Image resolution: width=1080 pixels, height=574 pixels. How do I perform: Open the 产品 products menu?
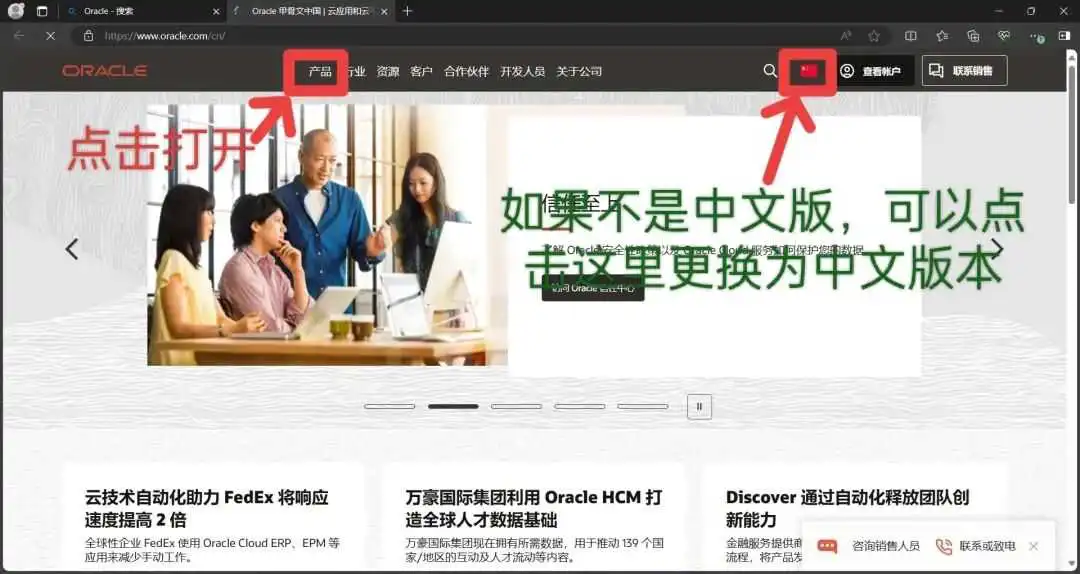[x=320, y=72]
